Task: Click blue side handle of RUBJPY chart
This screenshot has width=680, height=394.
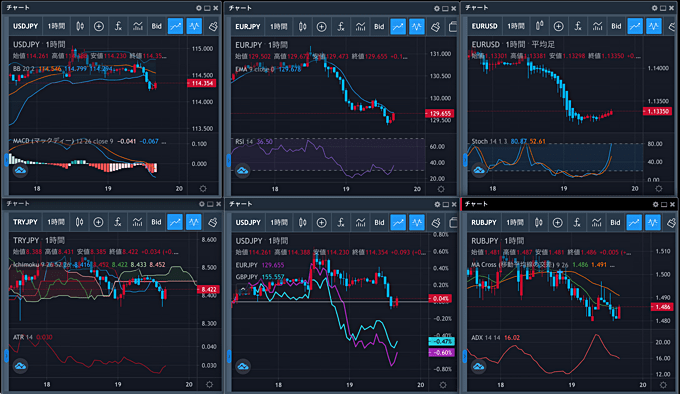Action: coord(464,356)
